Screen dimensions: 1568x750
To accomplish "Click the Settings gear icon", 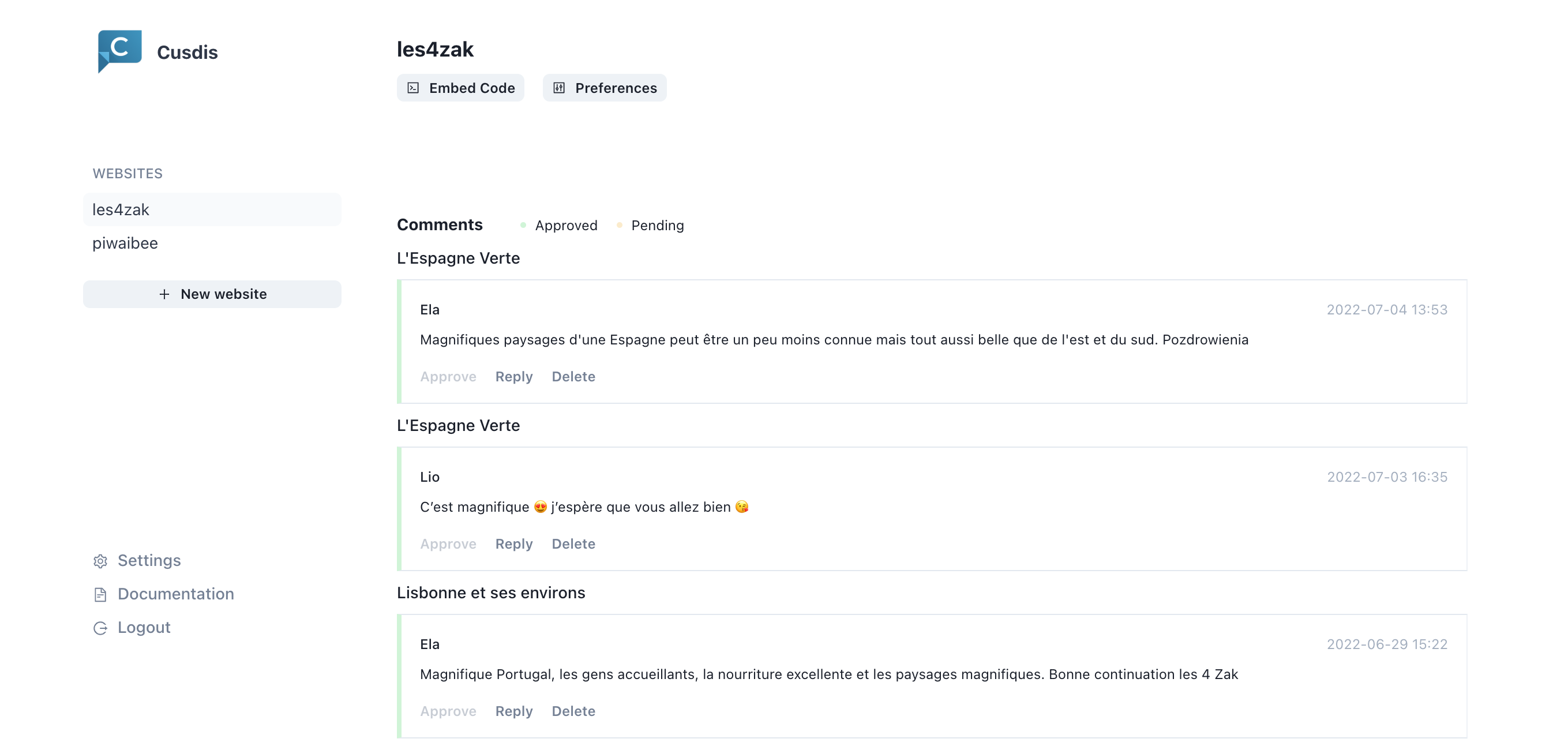I will tap(100, 561).
